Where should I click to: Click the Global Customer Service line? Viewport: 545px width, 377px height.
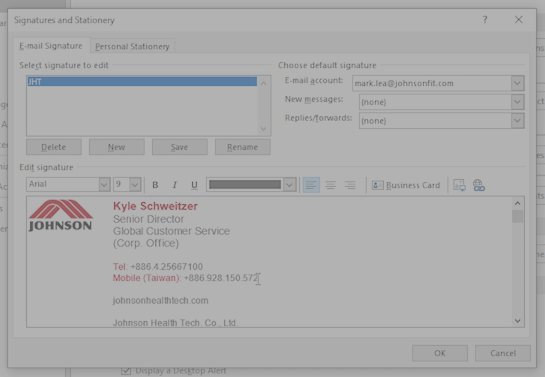coord(171,231)
